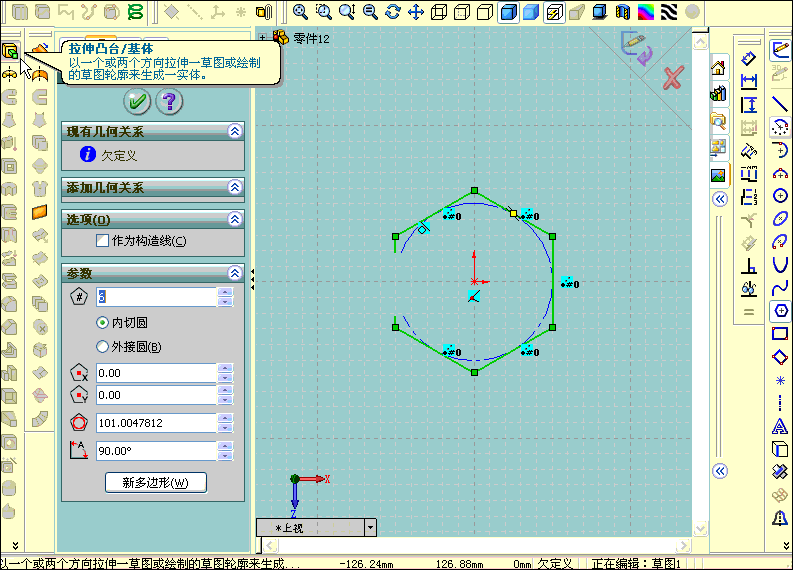Select the Polygon sketch tool
Screen dimensions: 793x570
click(x=780, y=311)
